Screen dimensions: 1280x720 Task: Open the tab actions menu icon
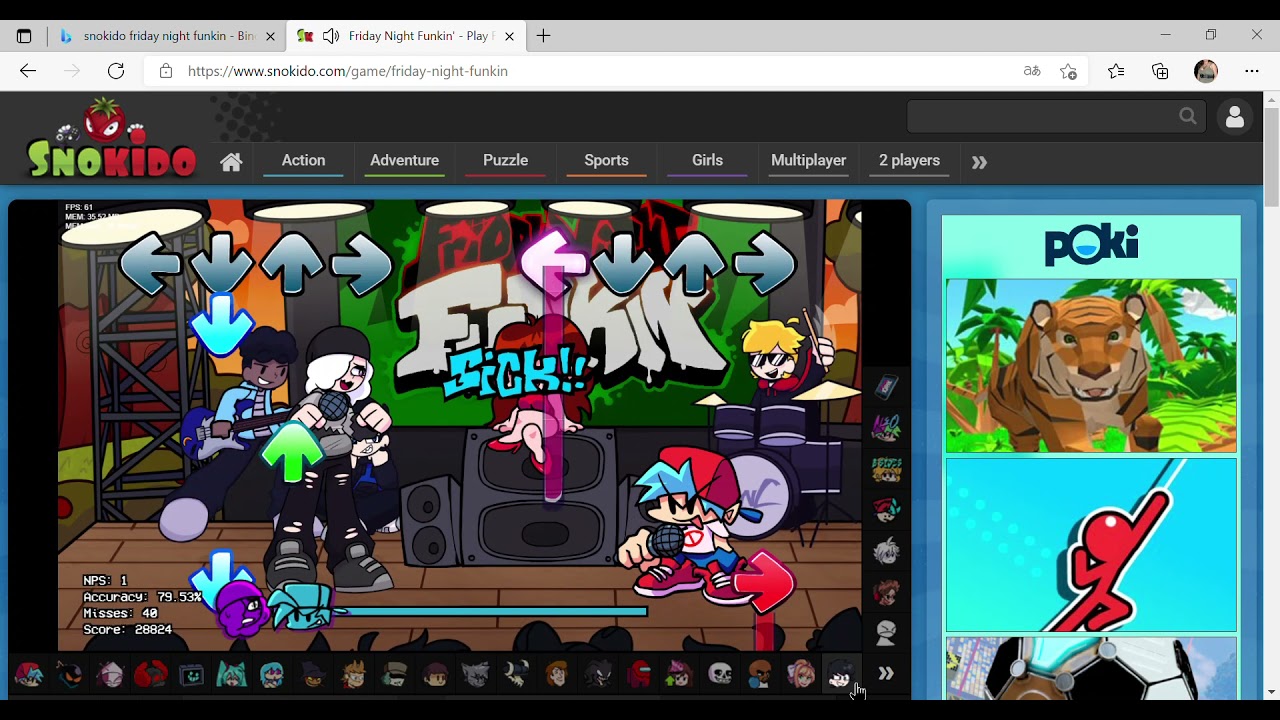24,36
